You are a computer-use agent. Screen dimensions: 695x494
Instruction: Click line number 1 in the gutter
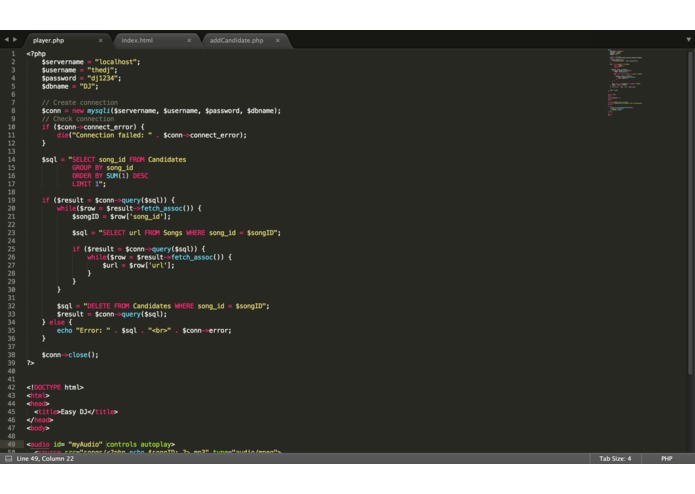tap(13, 54)
